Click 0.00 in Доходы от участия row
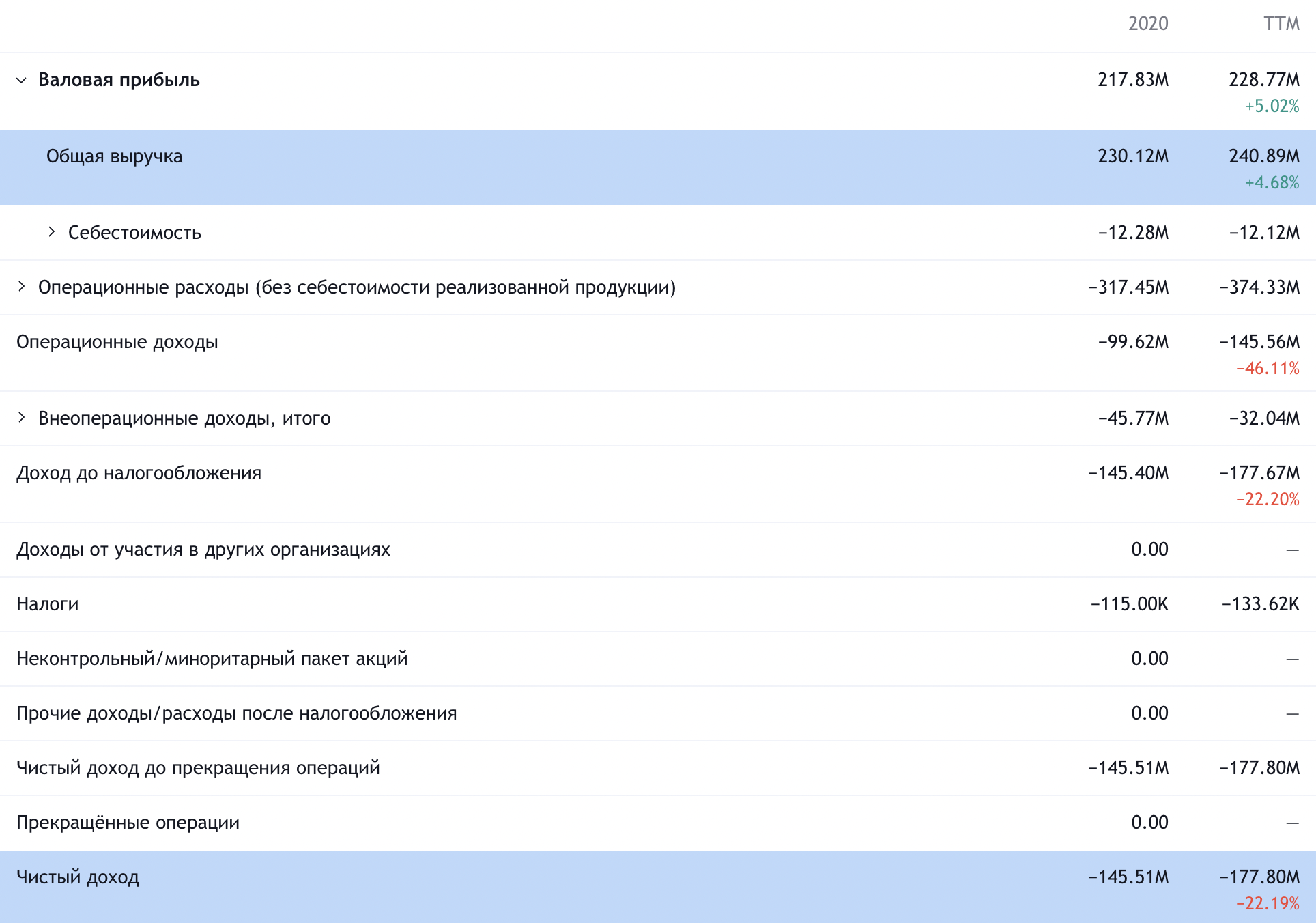Screen dimensions: 1316x923 pyautogui.click(x=1149, y=550)
